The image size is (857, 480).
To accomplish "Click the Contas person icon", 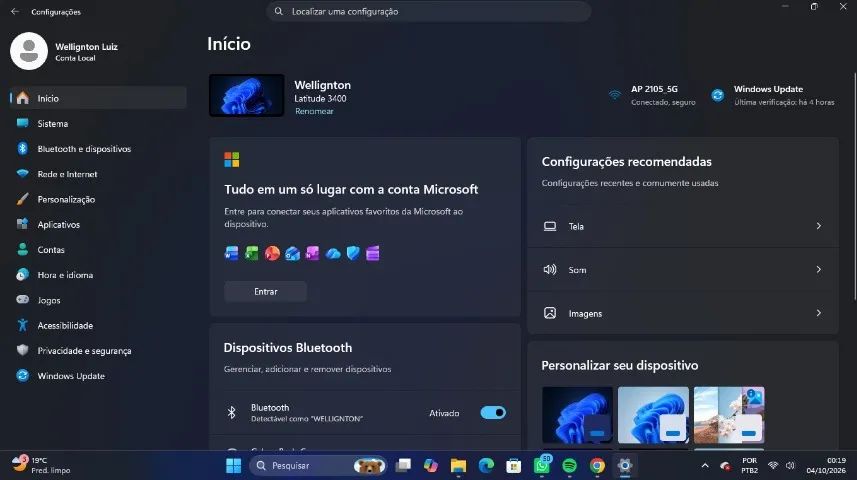I will tap(22, 249).
